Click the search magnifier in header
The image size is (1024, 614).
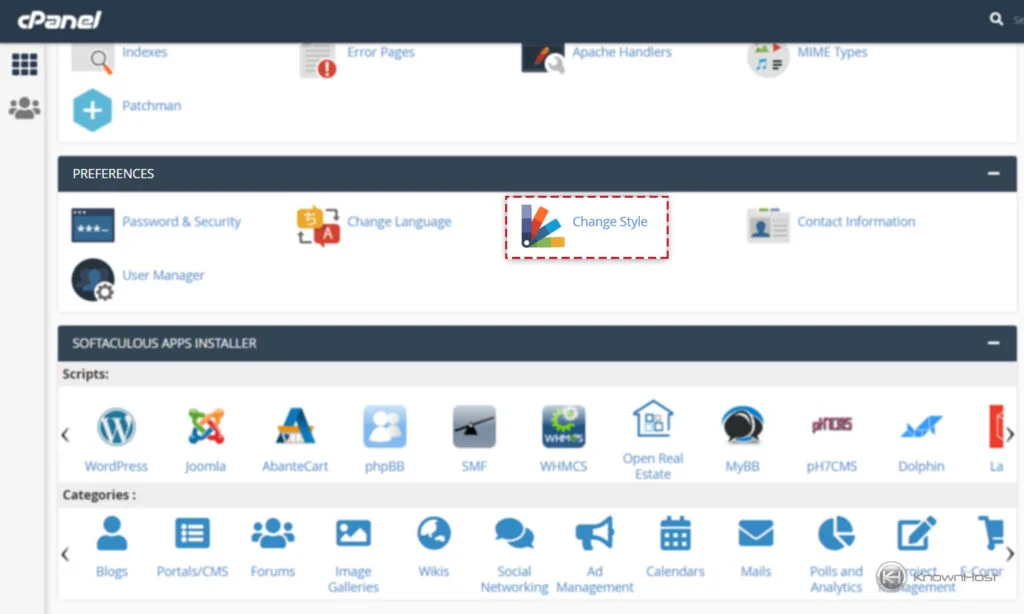[x=996, y=19]
